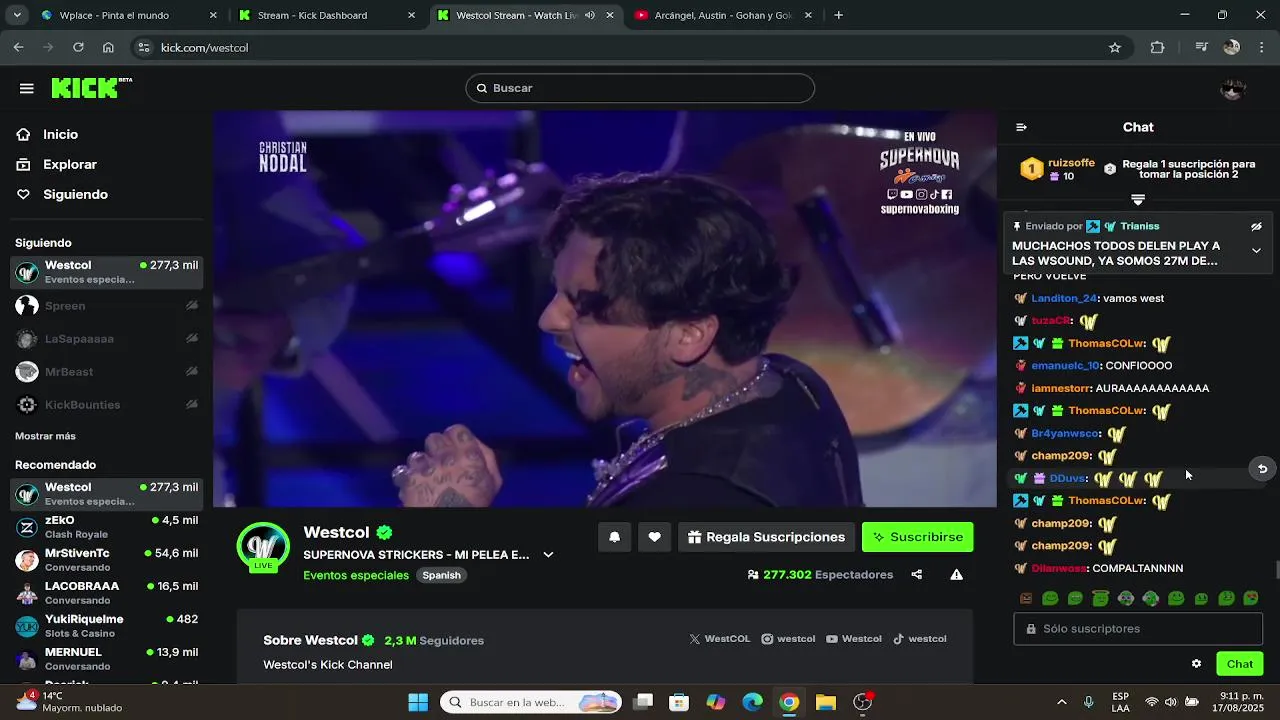
Task: Open Windows Start menu
Action: coord(418,702)
